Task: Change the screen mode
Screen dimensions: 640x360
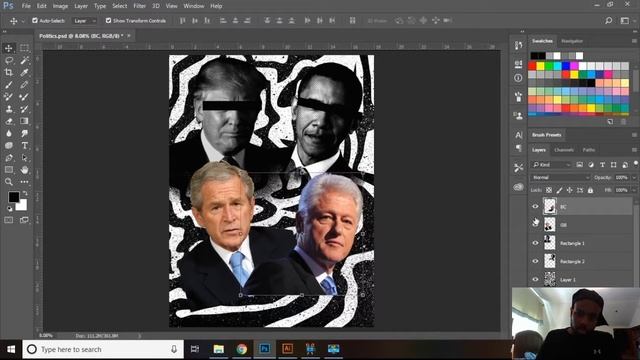Action: click(x=24, y=220)
